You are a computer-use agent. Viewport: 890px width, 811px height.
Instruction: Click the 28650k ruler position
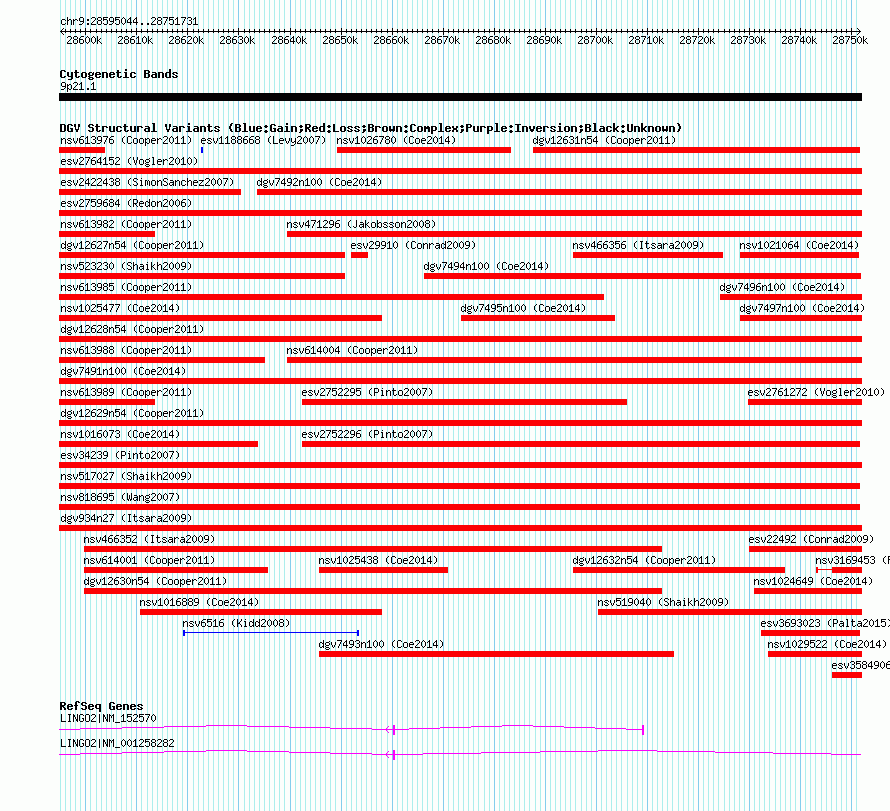(x=340, y=40)
